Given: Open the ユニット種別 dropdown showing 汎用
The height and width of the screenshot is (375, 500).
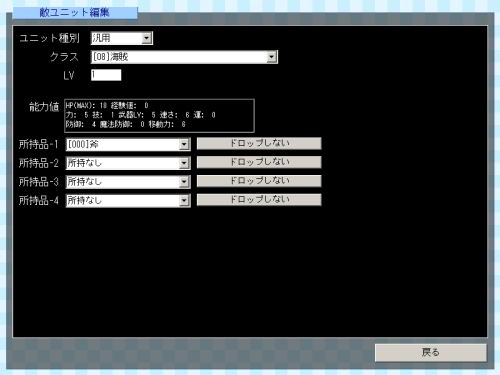Looking at the screenshot, I should [122, 38].
